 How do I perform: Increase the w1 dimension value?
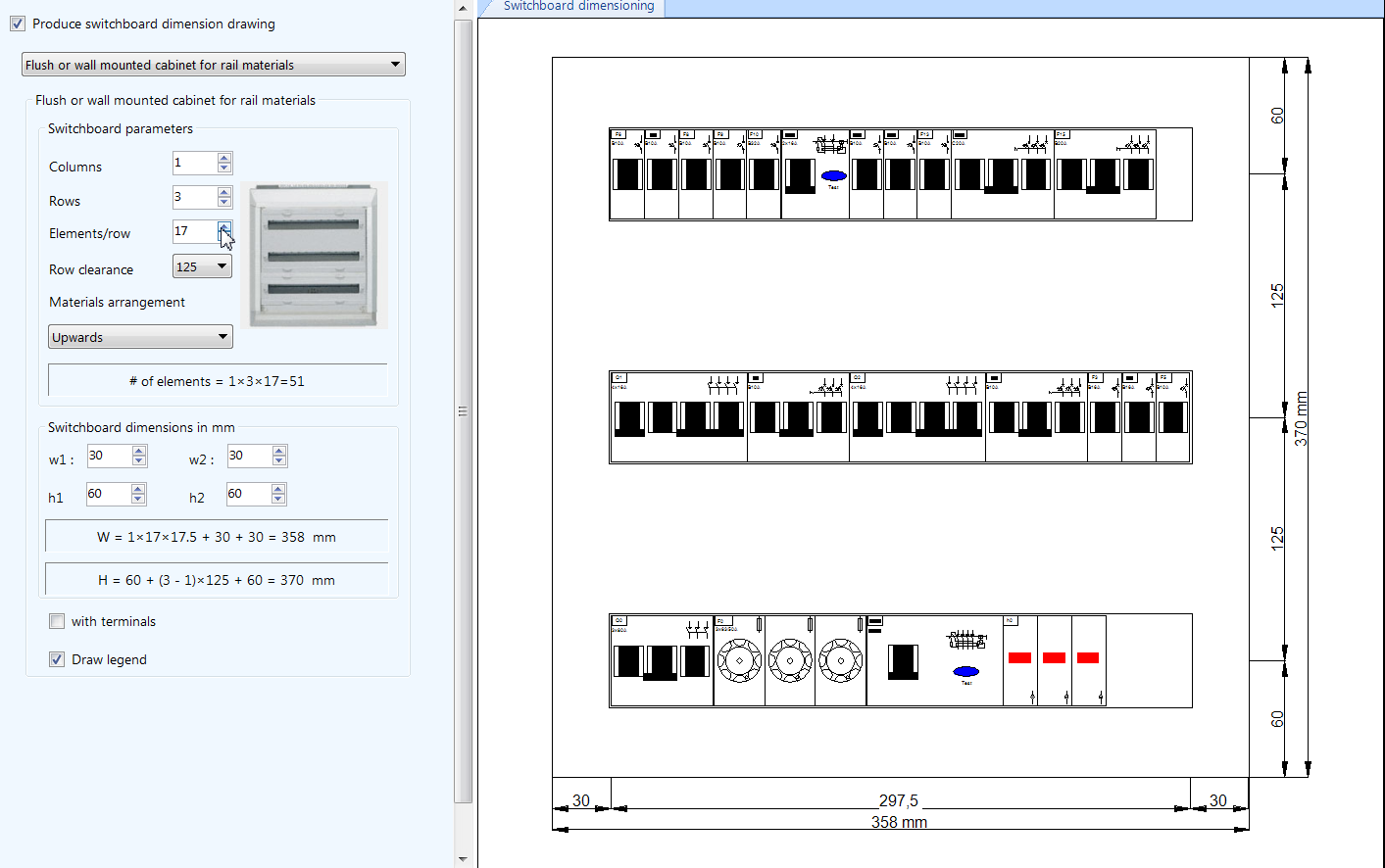[x=139, y=451]
